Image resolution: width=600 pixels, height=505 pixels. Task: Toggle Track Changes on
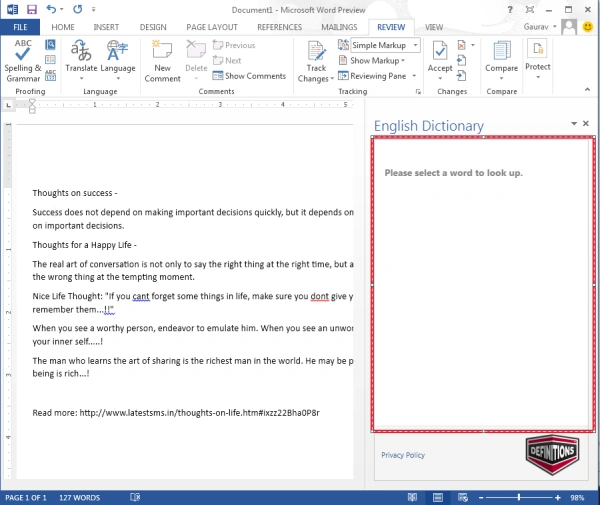coord(316,61)
